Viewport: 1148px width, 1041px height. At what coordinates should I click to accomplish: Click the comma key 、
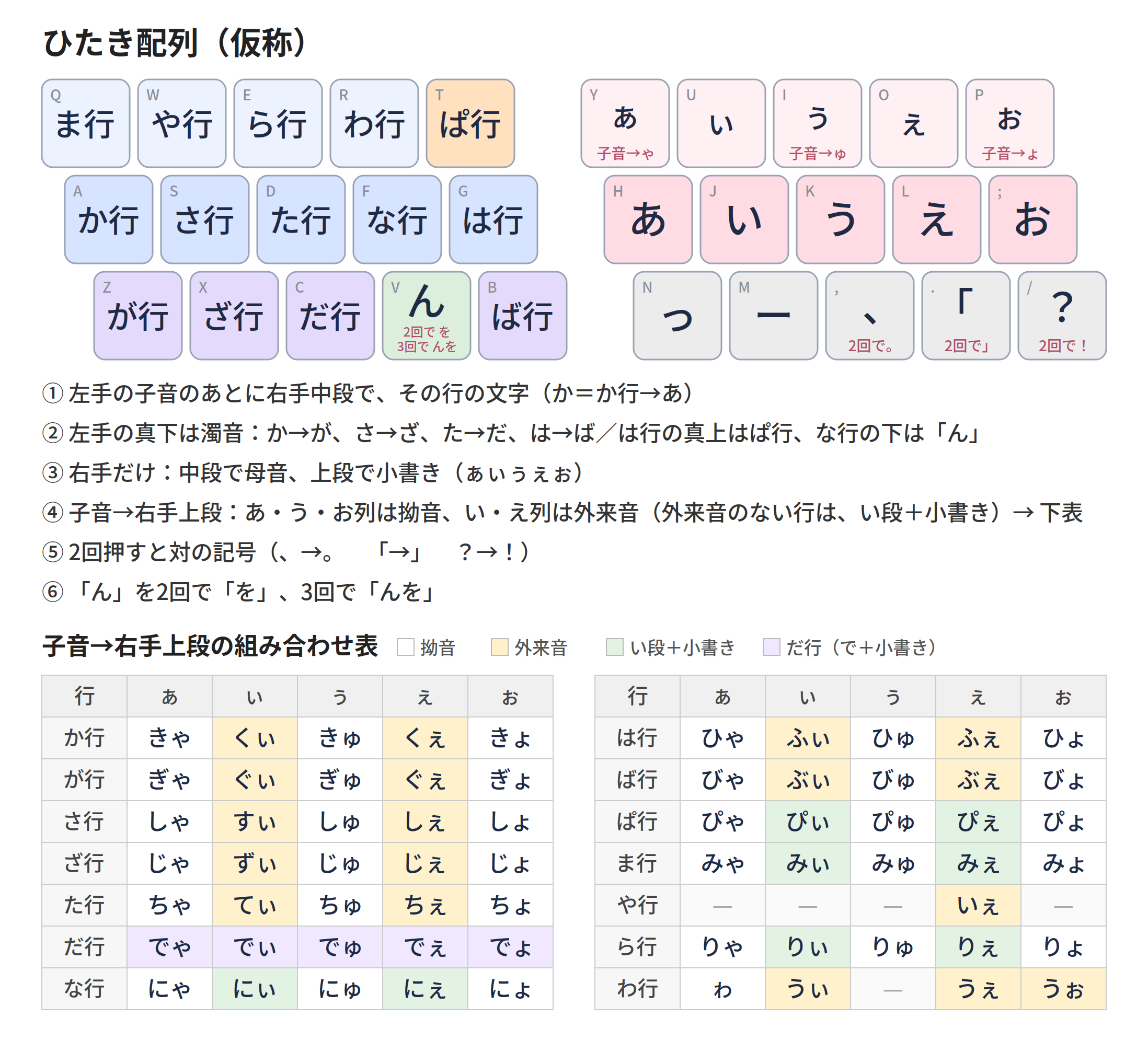(870, 316)
